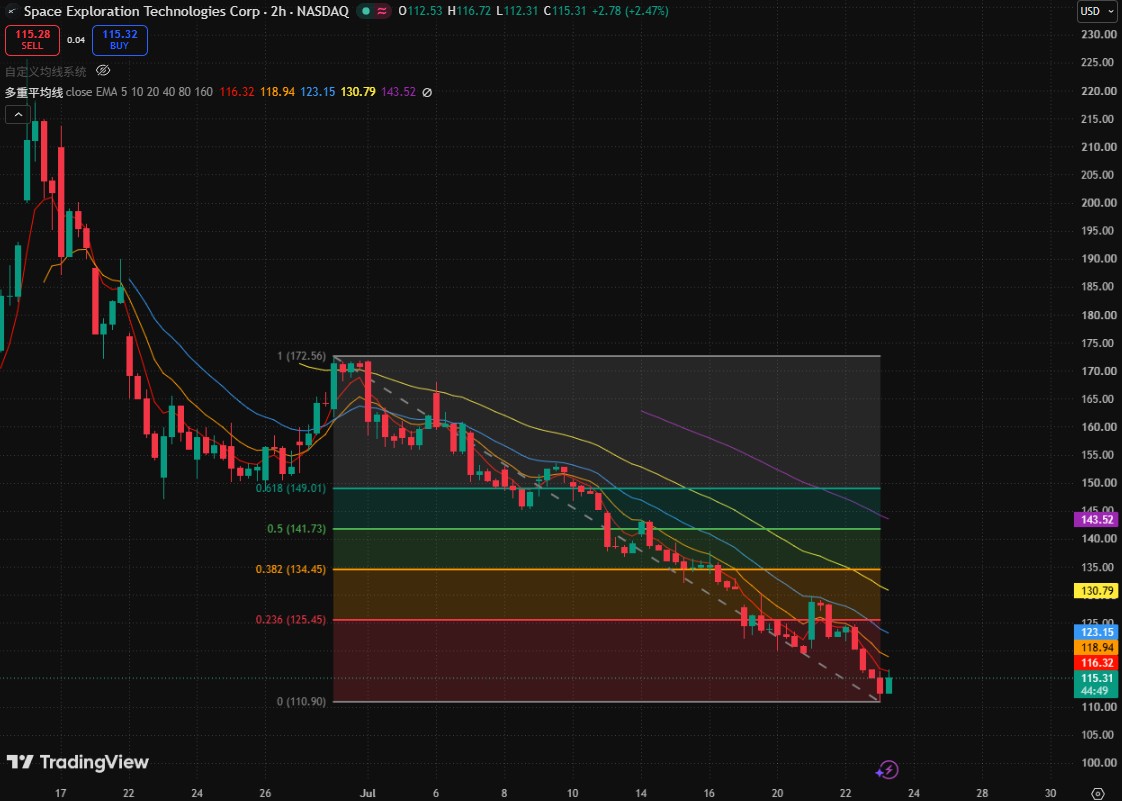The image size is (1122, 801).
Task: Click the purple 143.52 price-axis tag
Action: [x=1096, y=520]
